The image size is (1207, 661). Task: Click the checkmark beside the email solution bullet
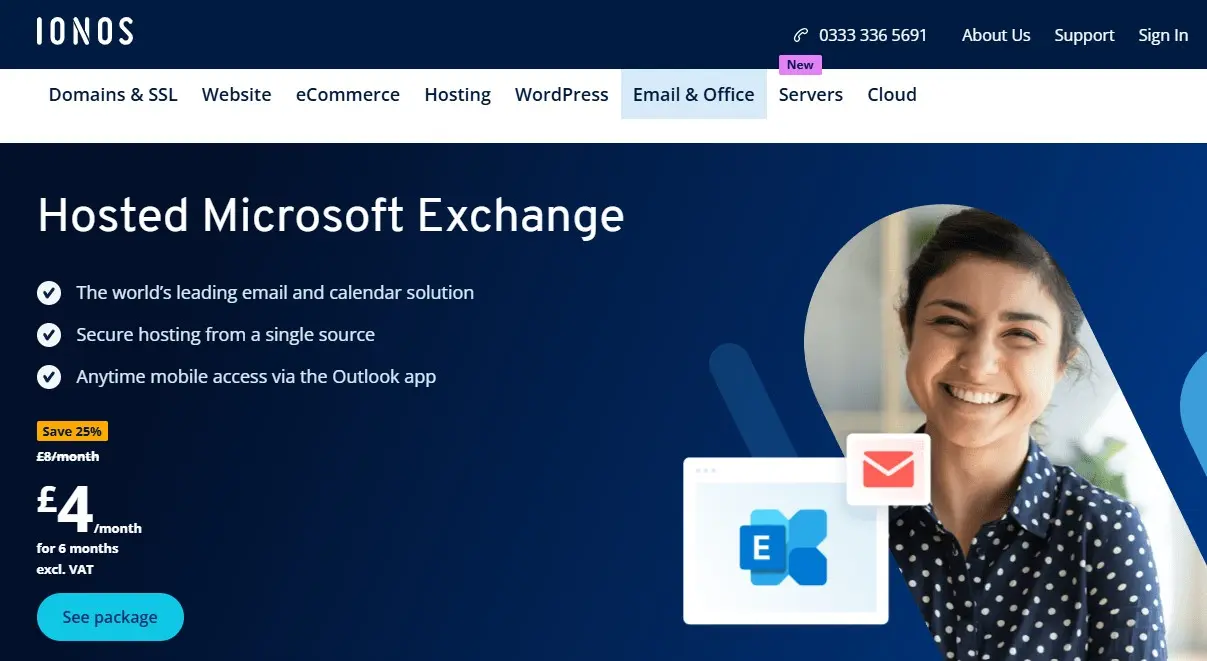click(49, 293)
